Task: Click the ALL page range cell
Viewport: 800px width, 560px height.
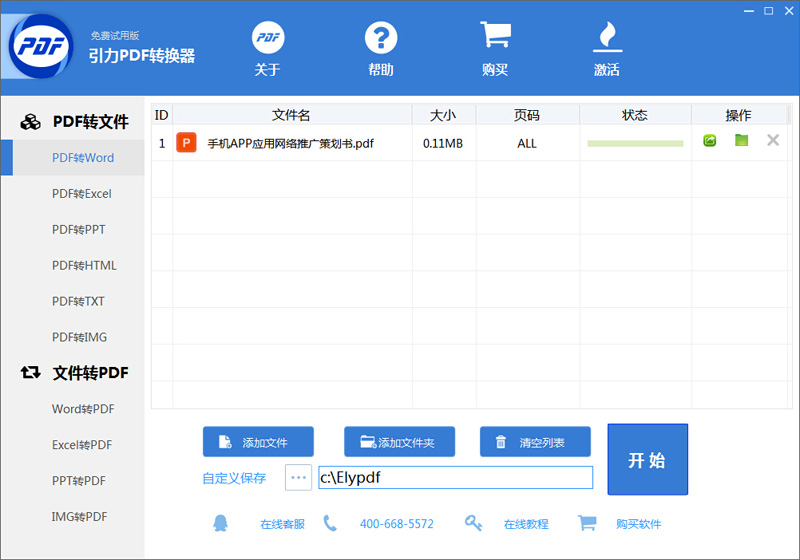Action: tap(527, 144)
